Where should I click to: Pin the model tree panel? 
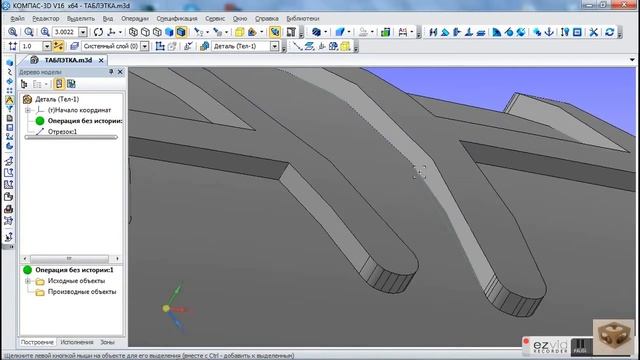pos(111,72)
